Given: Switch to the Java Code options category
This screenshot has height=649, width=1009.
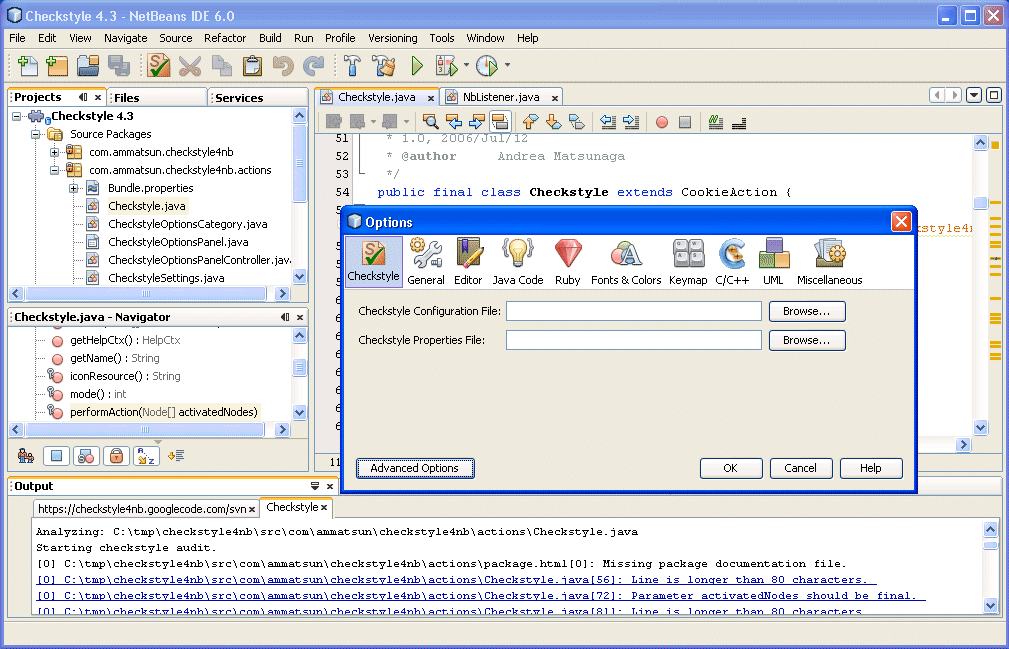Looking at the screenshot, I should coord(517,260).
